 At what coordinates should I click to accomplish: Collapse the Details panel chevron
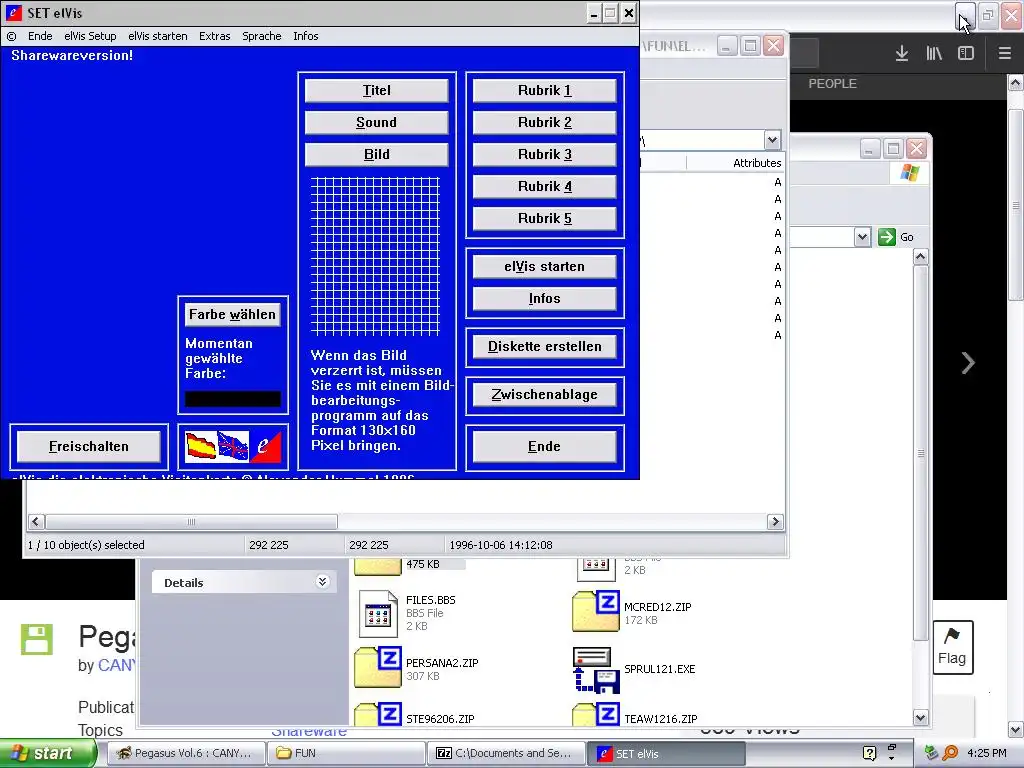323,582
